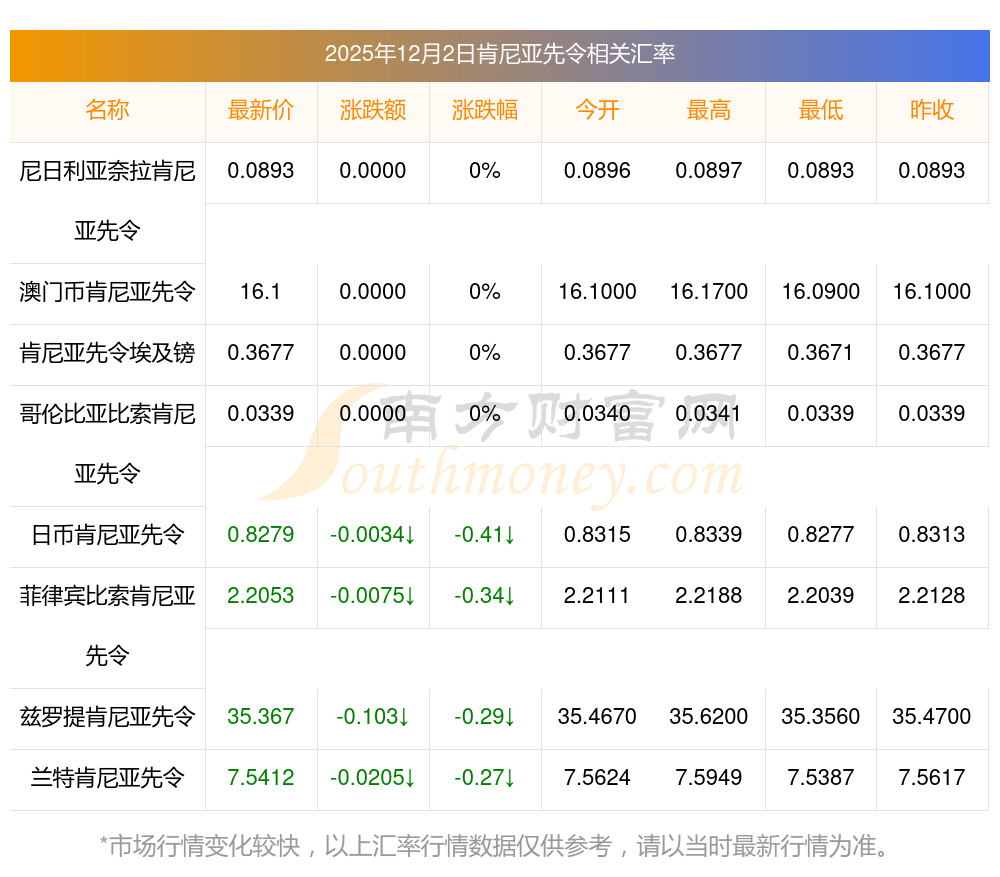1000x877 pixels.
Task: Select the 今开 column header
Action: pyautogui.click(x=597, y=110)
